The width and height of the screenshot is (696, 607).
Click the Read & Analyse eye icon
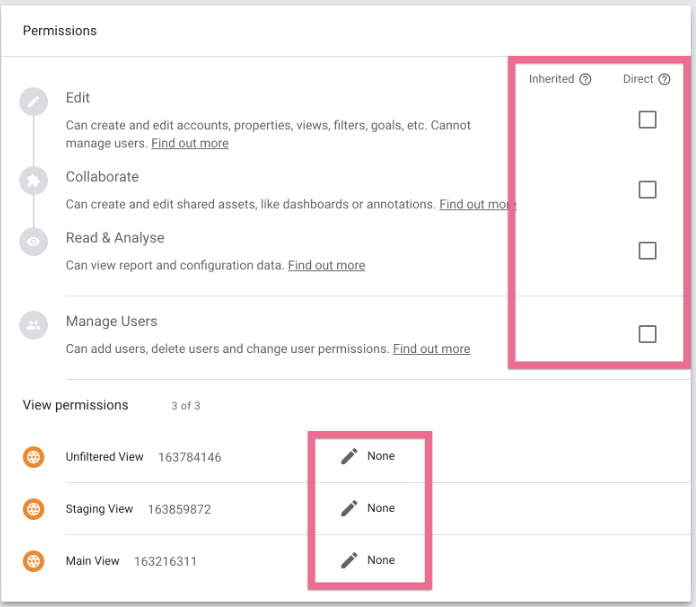click(33, 242)
